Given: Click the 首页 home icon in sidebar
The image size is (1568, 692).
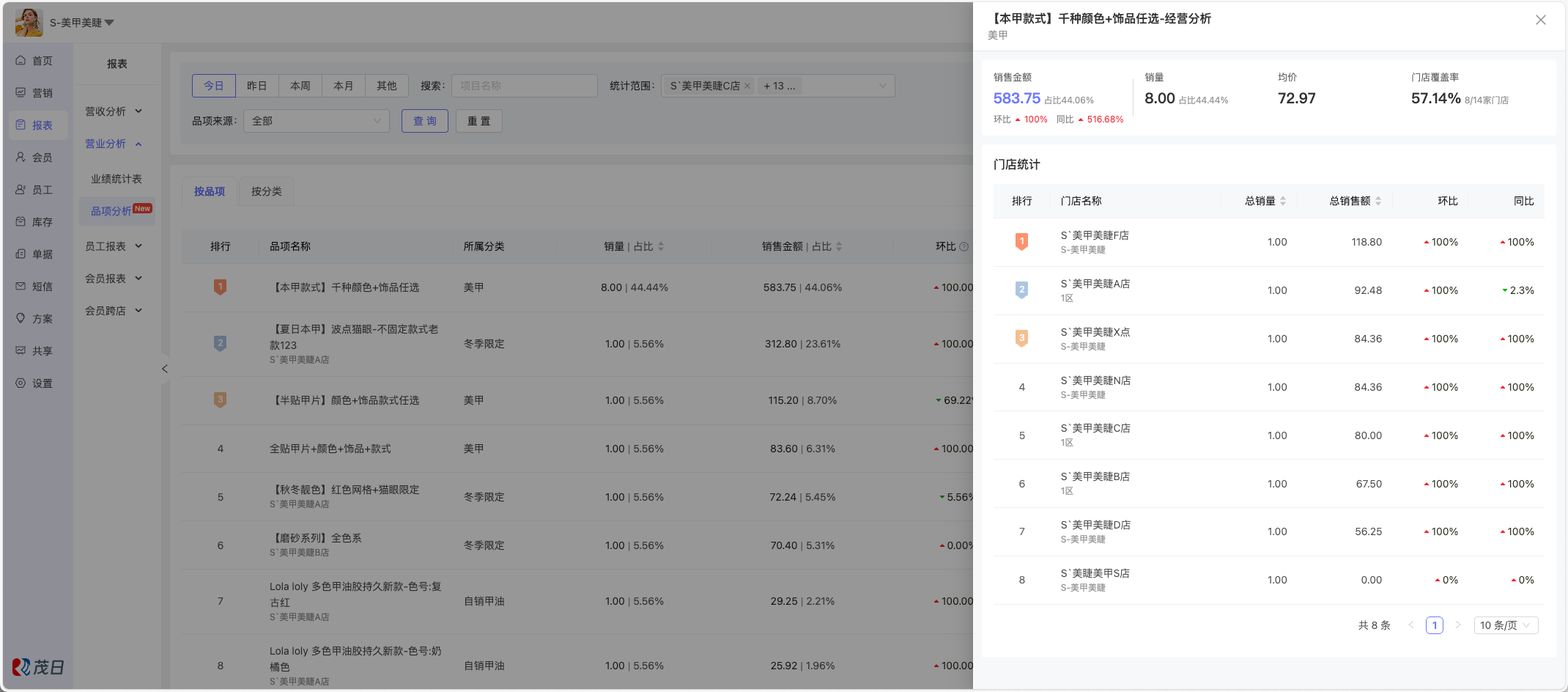Looking at the screenshot, I should tap(21, 61).
